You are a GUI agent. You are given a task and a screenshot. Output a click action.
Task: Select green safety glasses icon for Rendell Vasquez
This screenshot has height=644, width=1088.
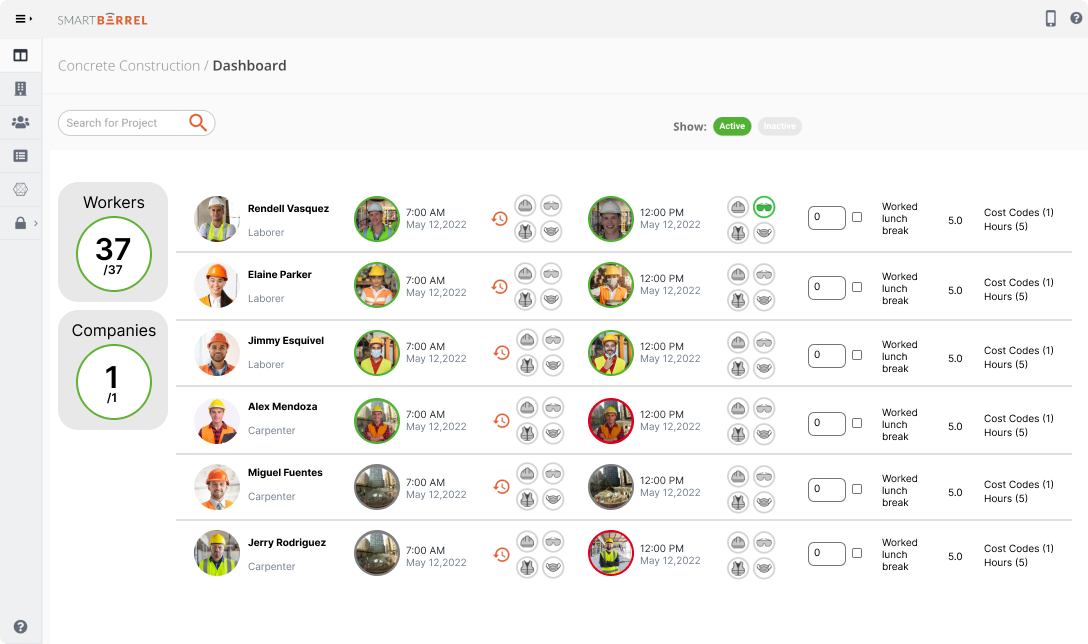point(764,207)
